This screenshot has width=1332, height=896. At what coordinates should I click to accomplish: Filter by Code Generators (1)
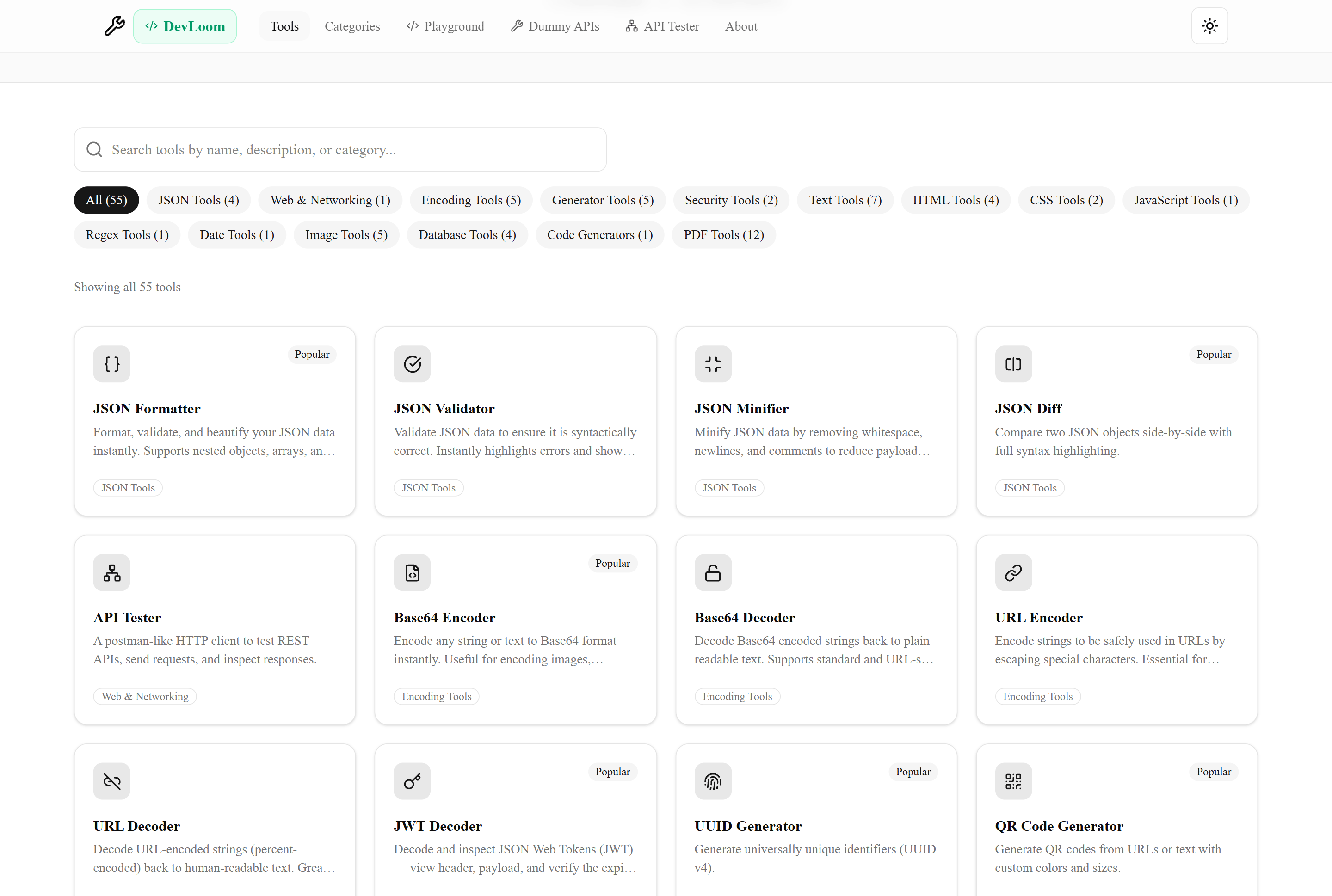tap(600, 235)
